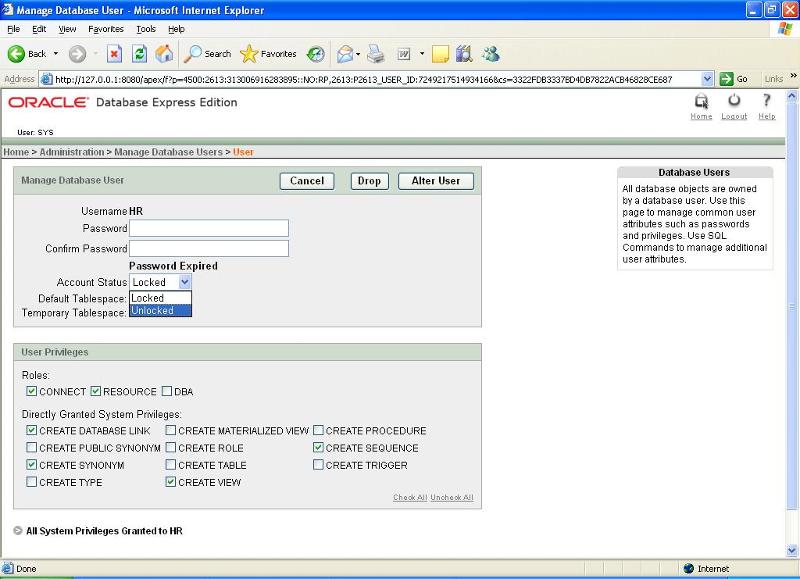
Task: Open the Search toolbar button
Action: (208, 54)
